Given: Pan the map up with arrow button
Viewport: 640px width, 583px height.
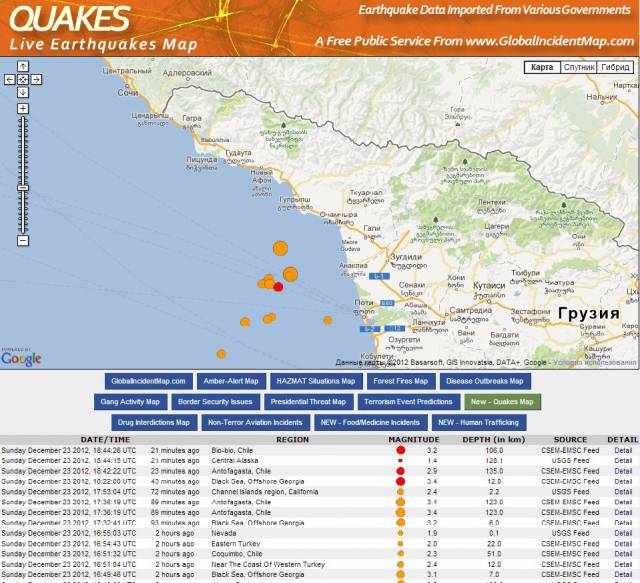Looking at the screenshot, I should coord(23,66).
